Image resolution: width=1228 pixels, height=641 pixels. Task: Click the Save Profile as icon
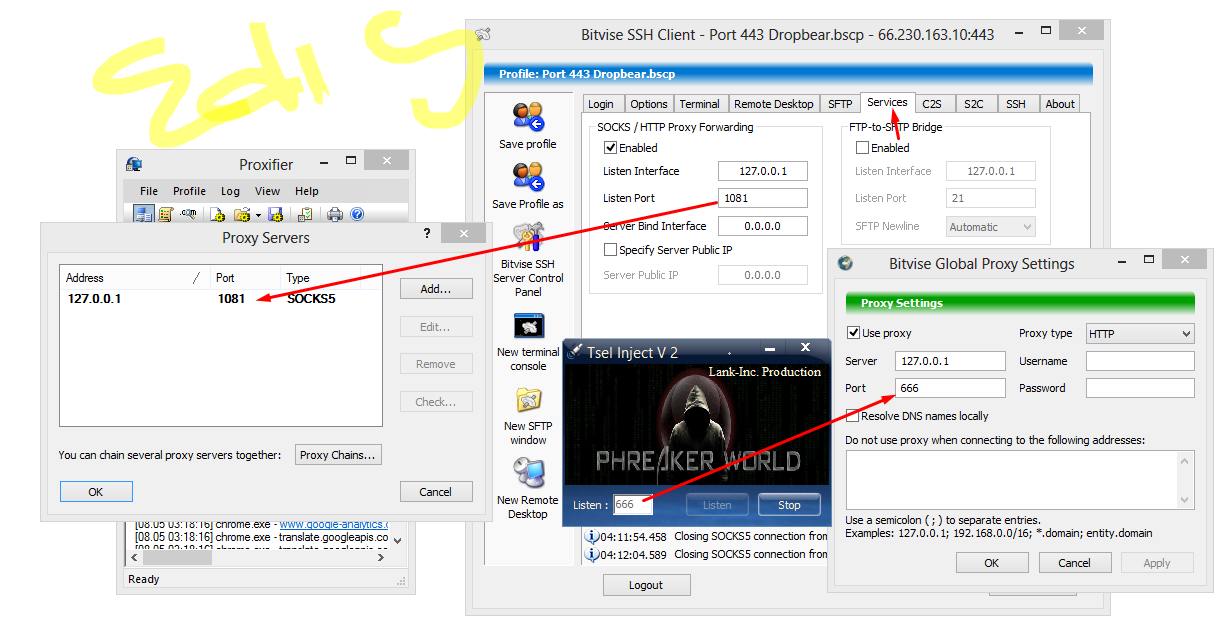(528, 176)
